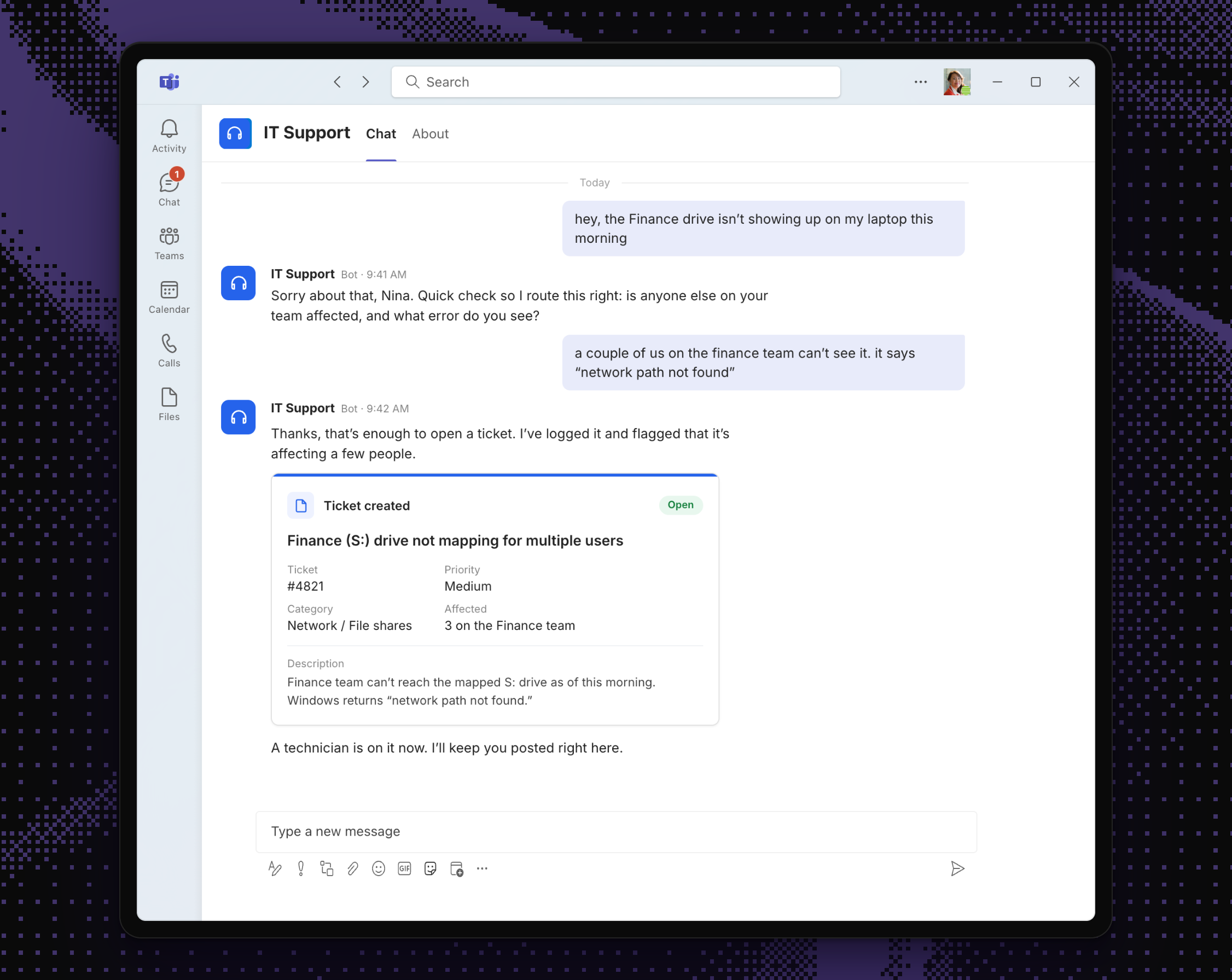
Task: Send the message with arrow icon
Action: tap(957, 868)
